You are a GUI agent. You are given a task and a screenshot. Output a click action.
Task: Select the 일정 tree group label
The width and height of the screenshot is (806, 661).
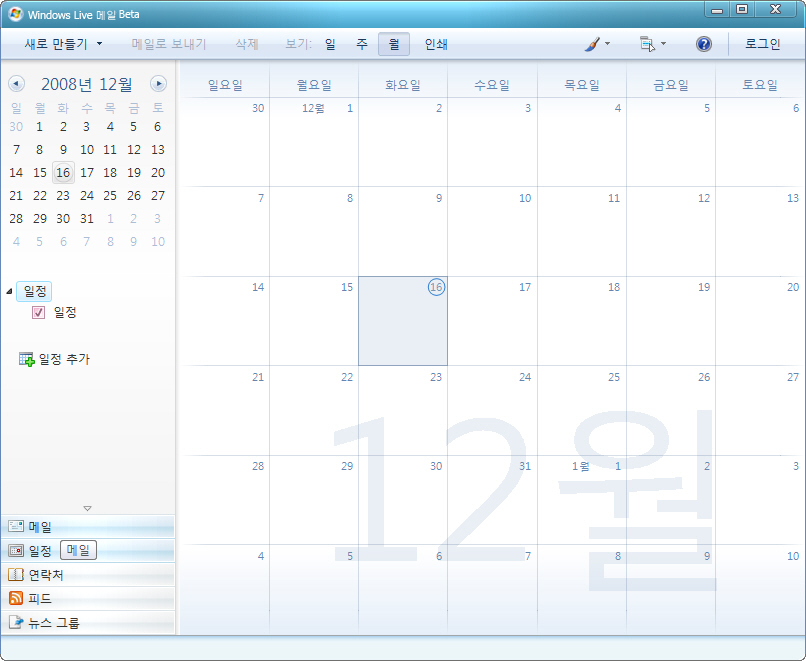pos(34,291)
